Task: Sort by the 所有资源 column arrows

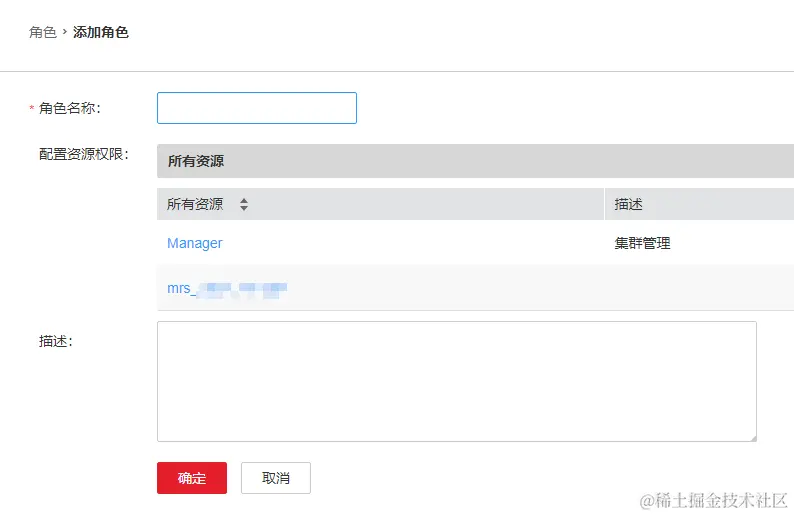Action: (x=244, y=204)
